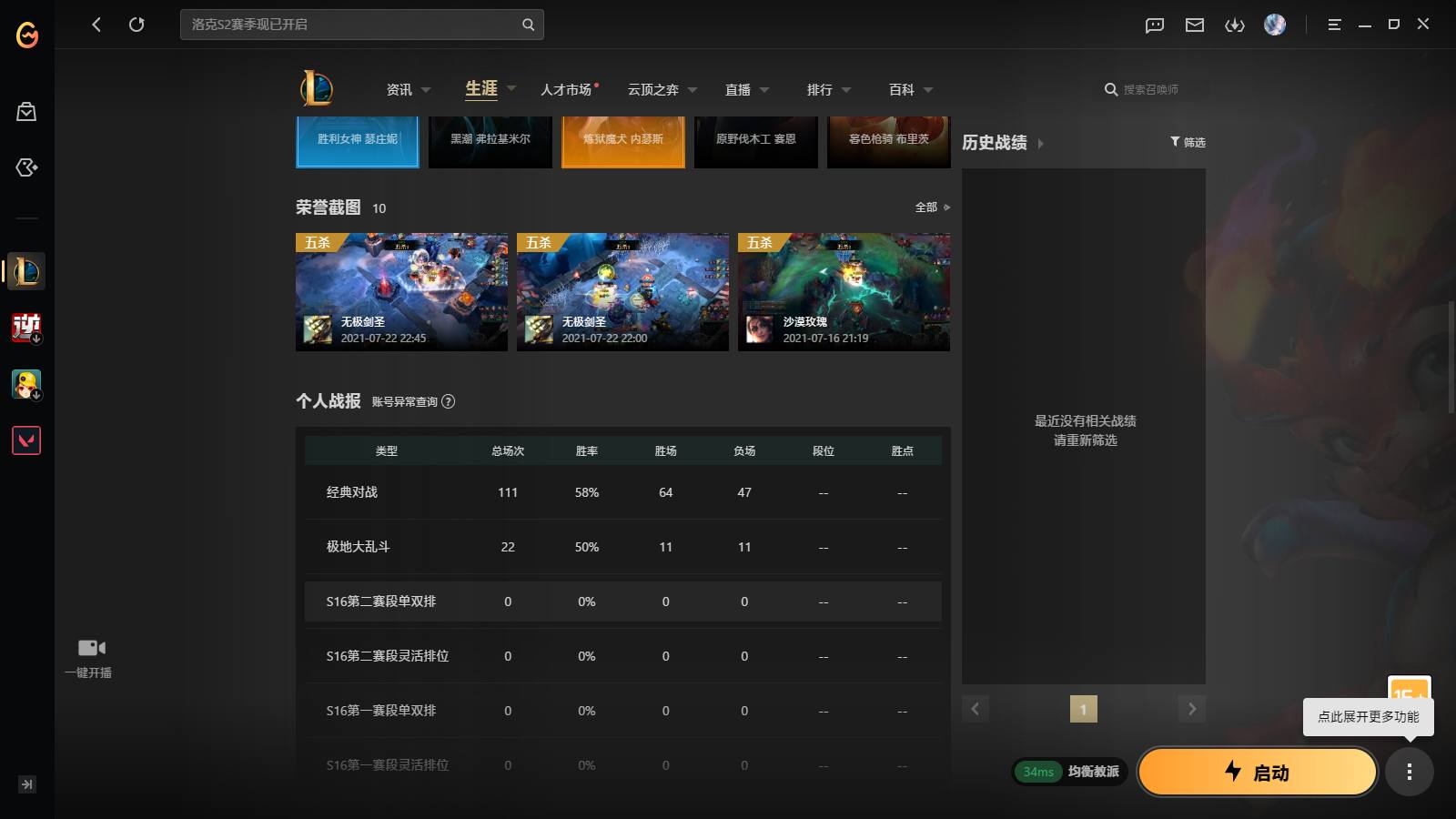This screenshot has height=819, width=1456.
Task: Click the 胜率 column header
Action: pos(587,450)
